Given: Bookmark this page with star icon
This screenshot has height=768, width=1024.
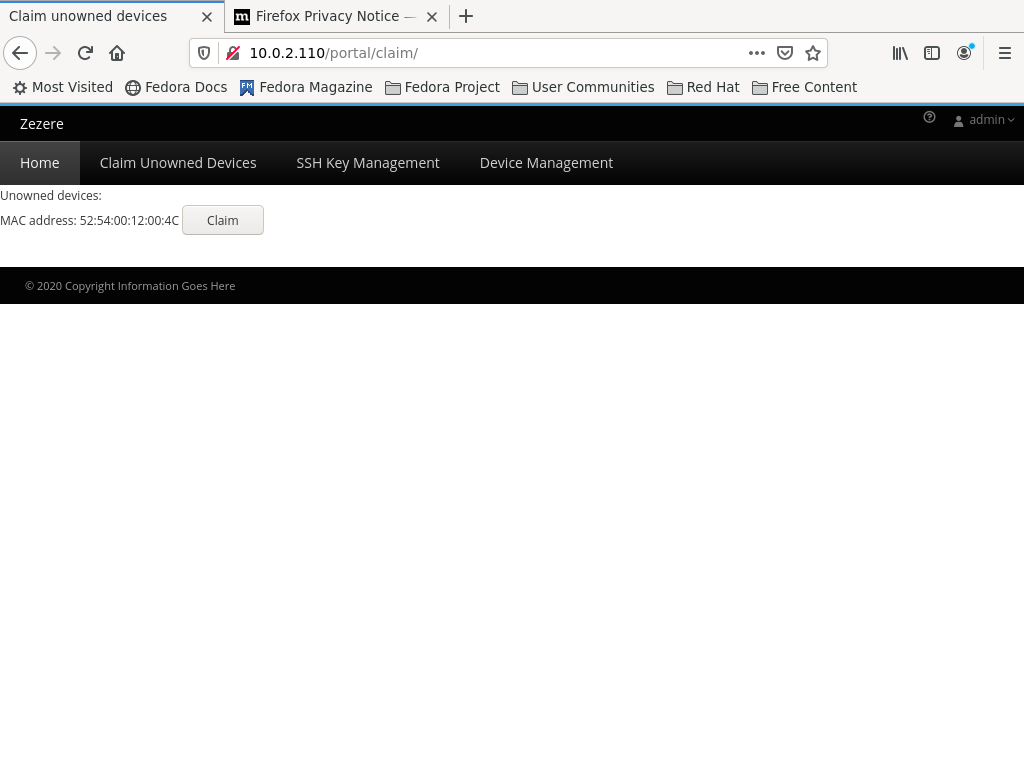Looking at the screenshot, I should pos(812,53).
